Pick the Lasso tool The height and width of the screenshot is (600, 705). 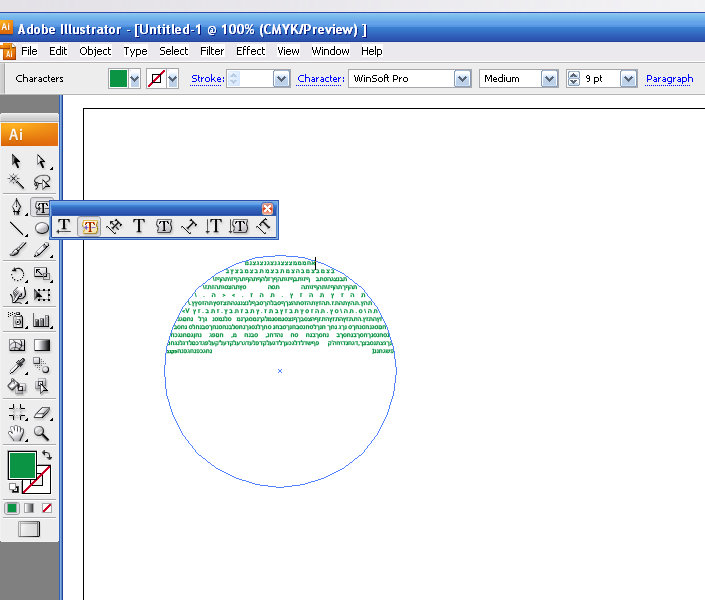pyautogui.click(x=41, y=182)
